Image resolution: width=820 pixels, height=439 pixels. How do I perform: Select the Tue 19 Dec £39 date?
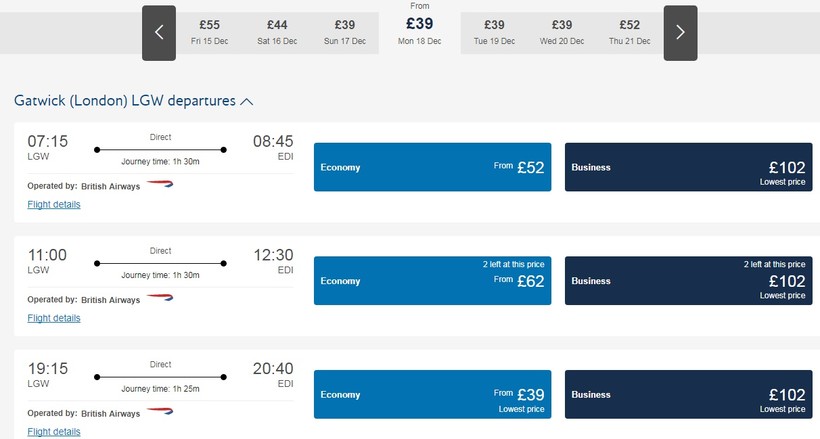point(494,32)
